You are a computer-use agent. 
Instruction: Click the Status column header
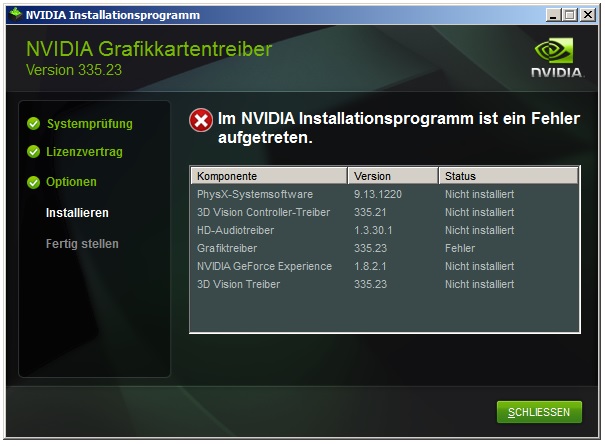(x=508, y=176)
